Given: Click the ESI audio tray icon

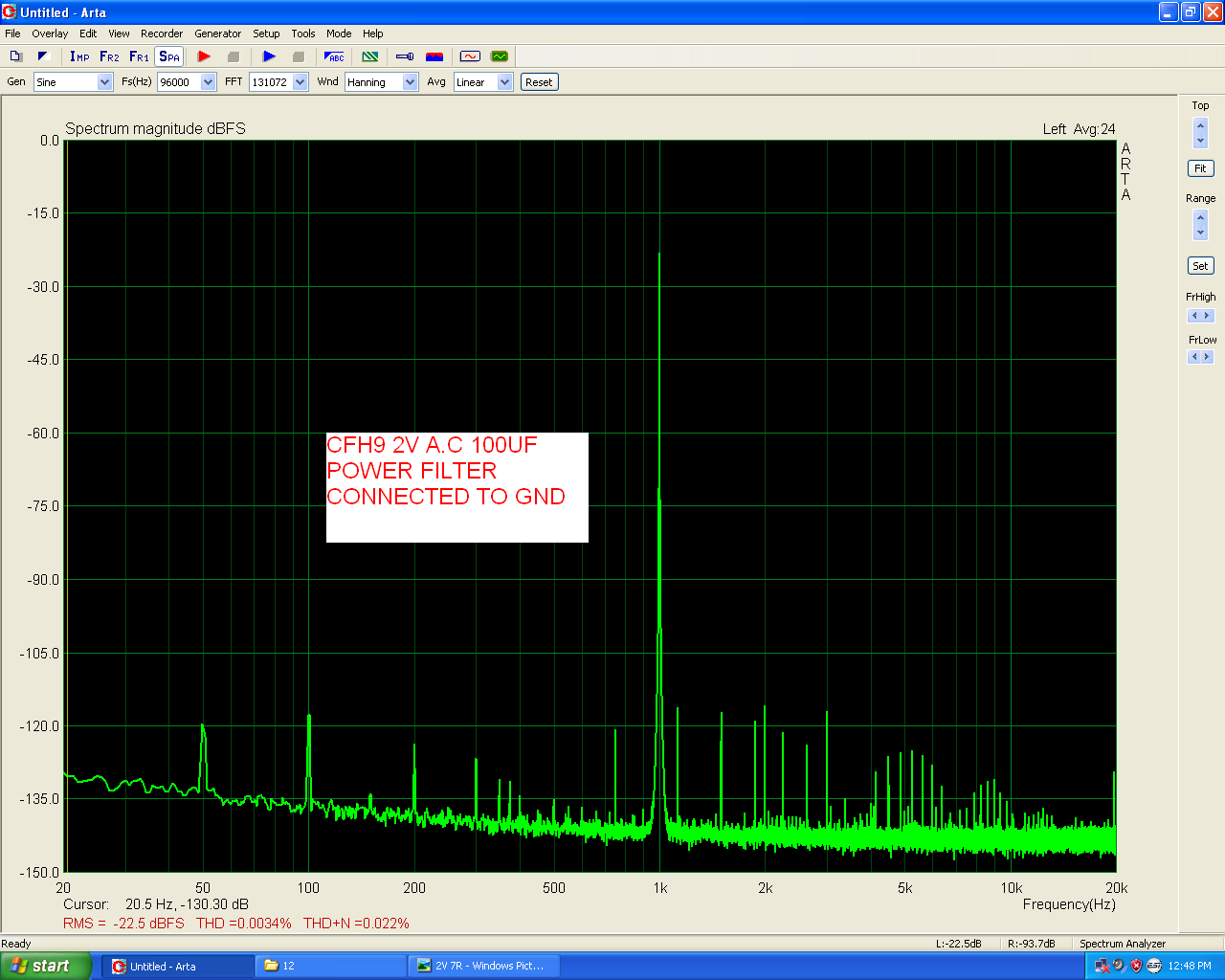Looking at the screenshot, I should [x=1153, y=966].
